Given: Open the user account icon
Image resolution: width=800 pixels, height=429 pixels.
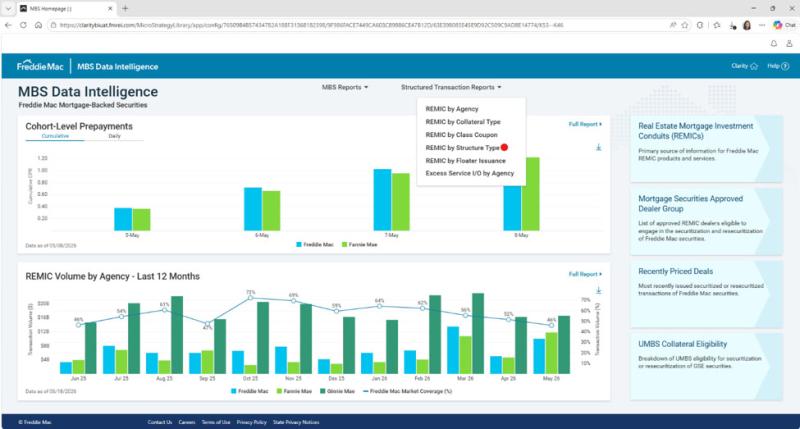Looking at the screenshot, I should pos(789,44).
